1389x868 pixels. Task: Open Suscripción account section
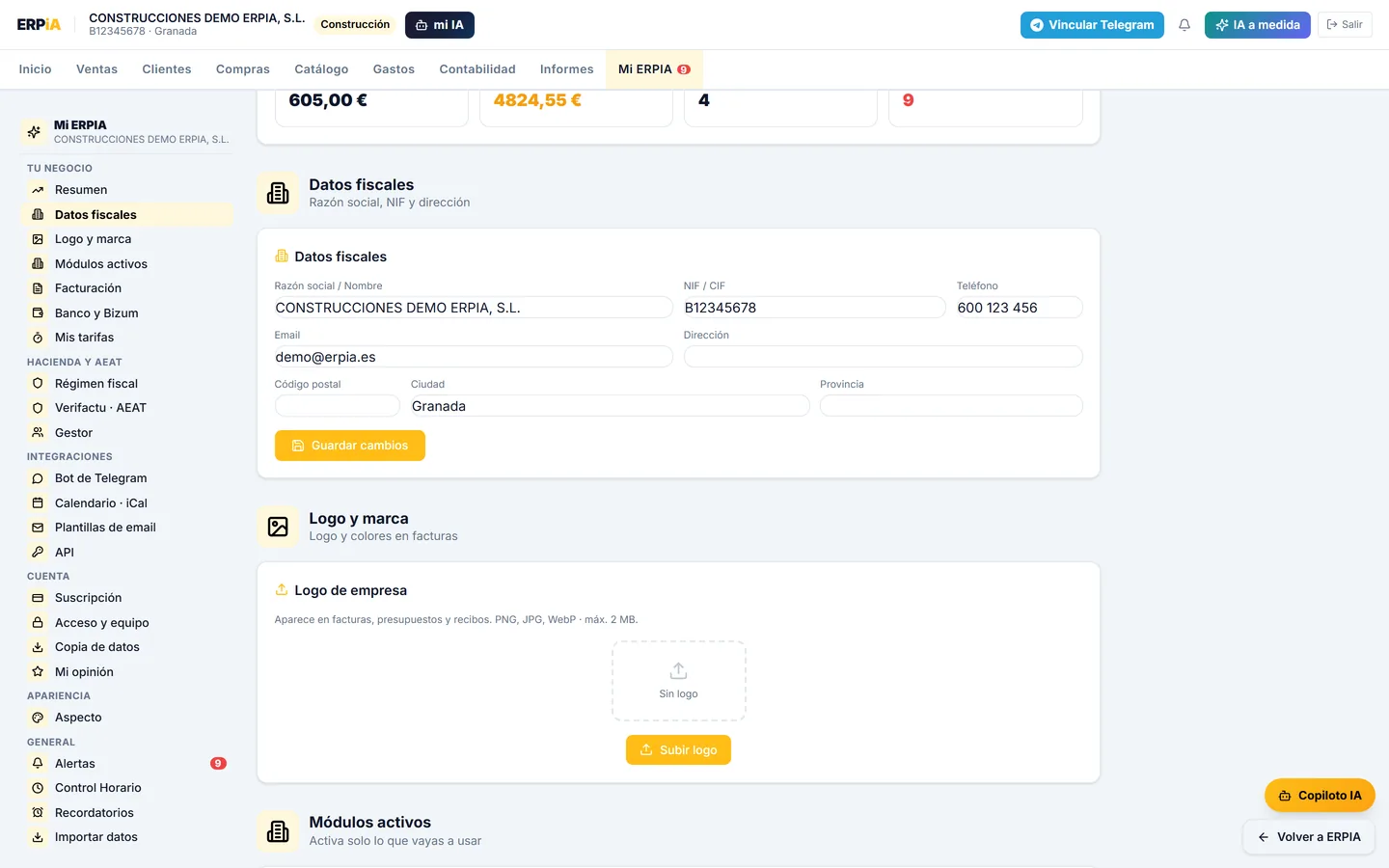[x=126, y=598]
